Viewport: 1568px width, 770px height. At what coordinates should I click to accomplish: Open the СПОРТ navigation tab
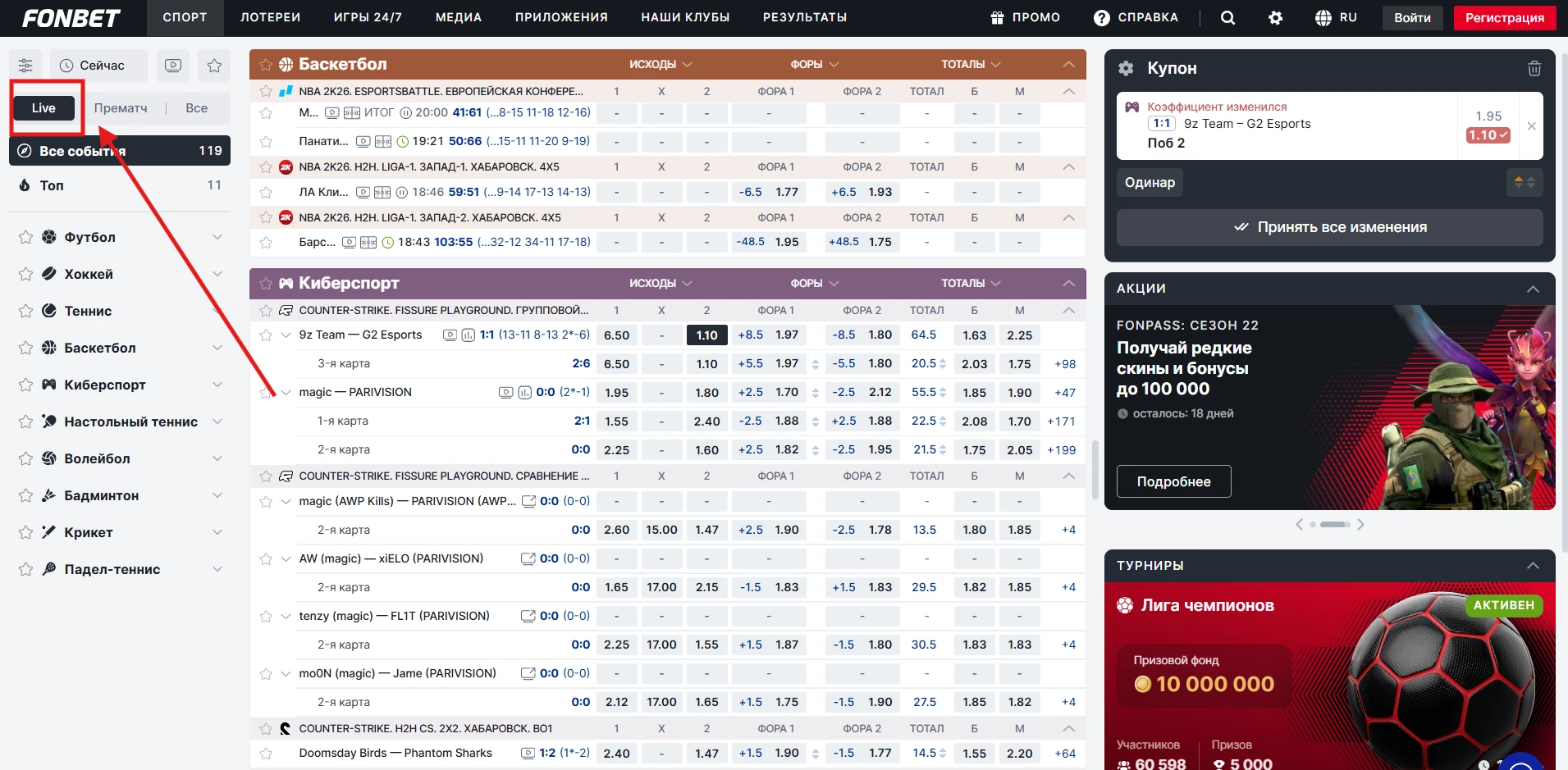coord(185,17)
